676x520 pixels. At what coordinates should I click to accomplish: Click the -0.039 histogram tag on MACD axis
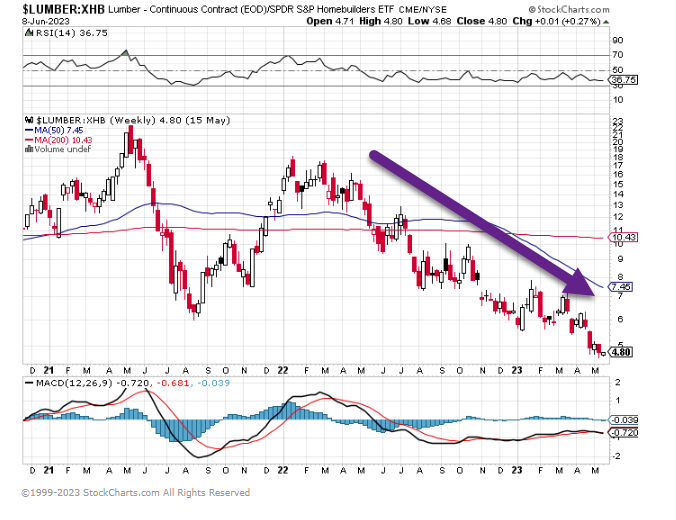click(623, 420)
